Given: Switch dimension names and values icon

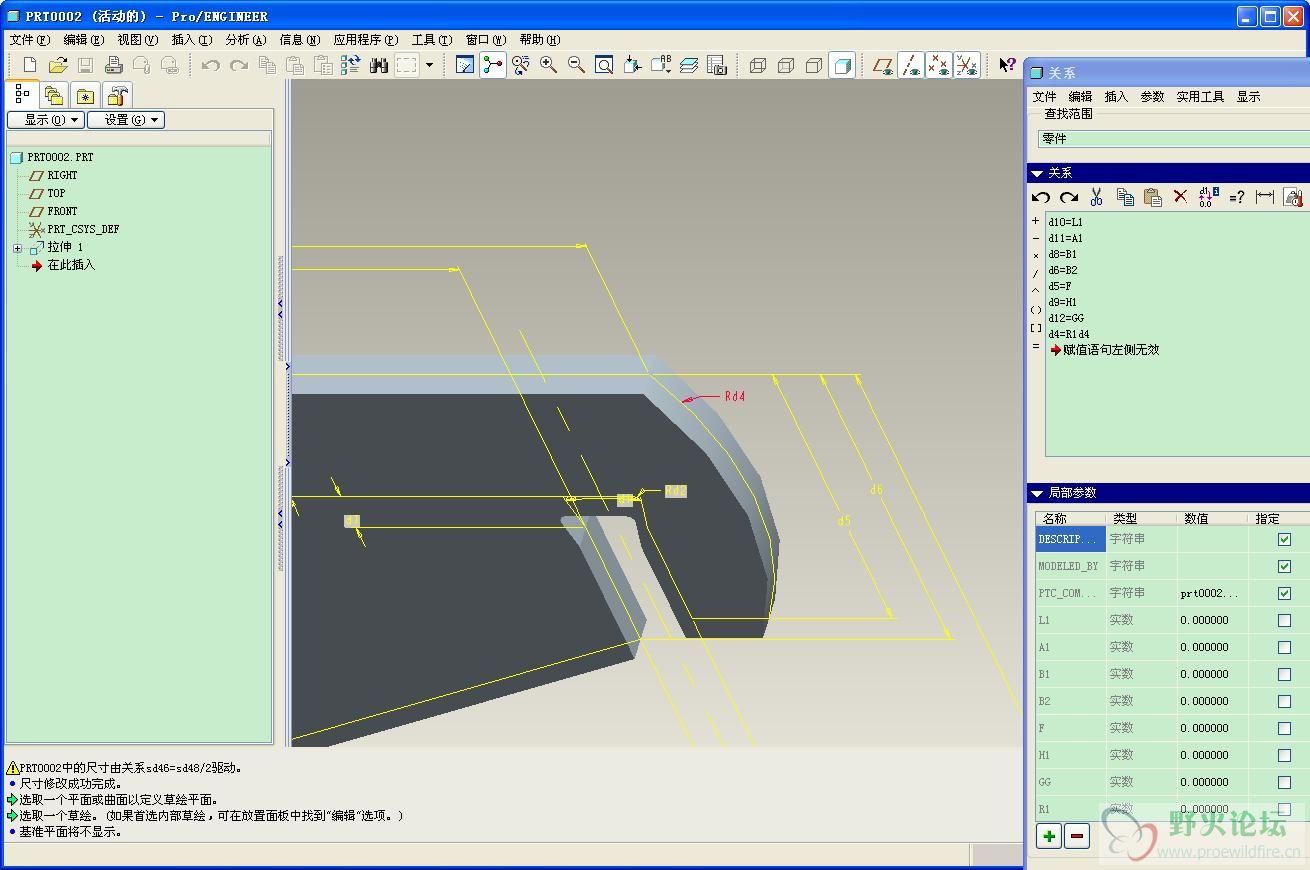Looking at the screenshot, I should pos(1209,197).
